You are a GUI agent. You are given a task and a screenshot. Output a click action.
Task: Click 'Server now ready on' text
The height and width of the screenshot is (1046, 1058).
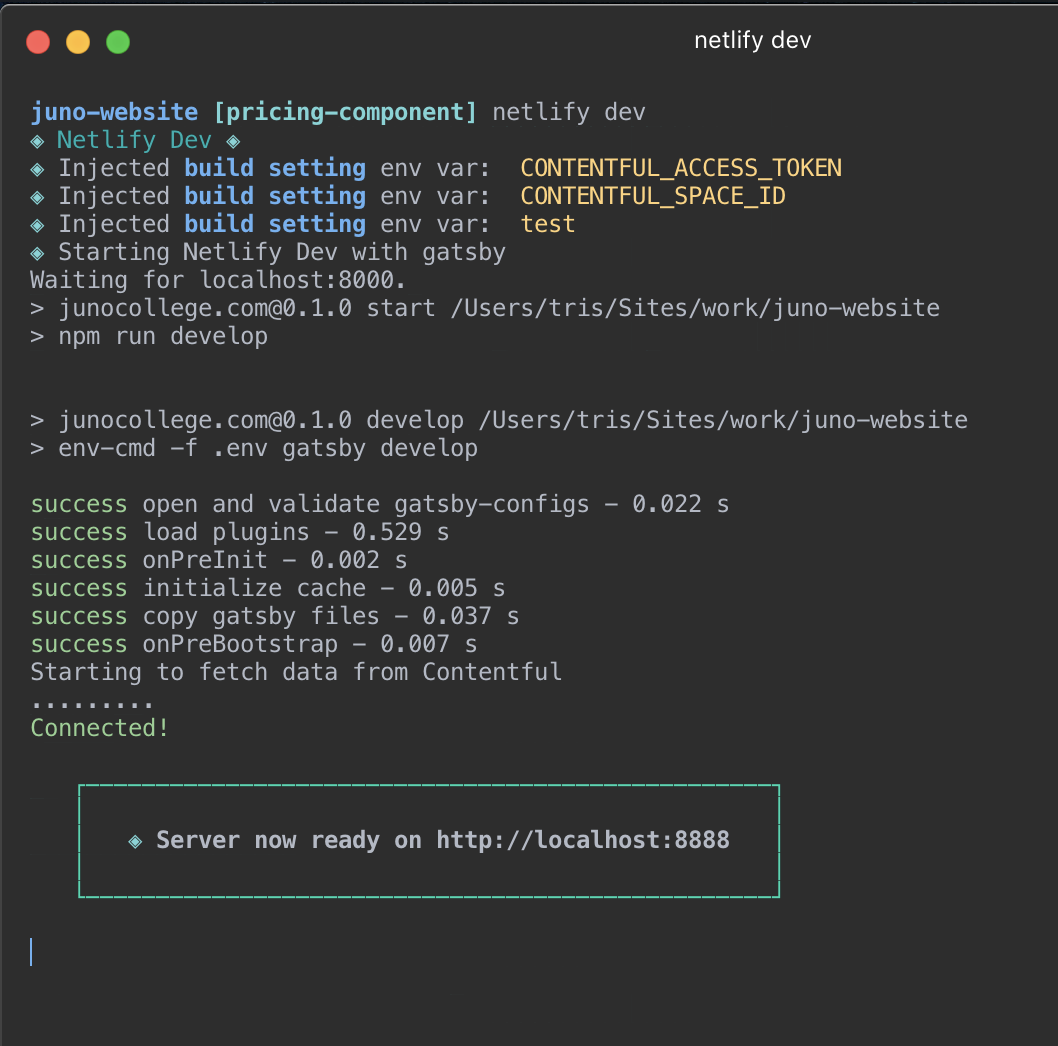289,840
